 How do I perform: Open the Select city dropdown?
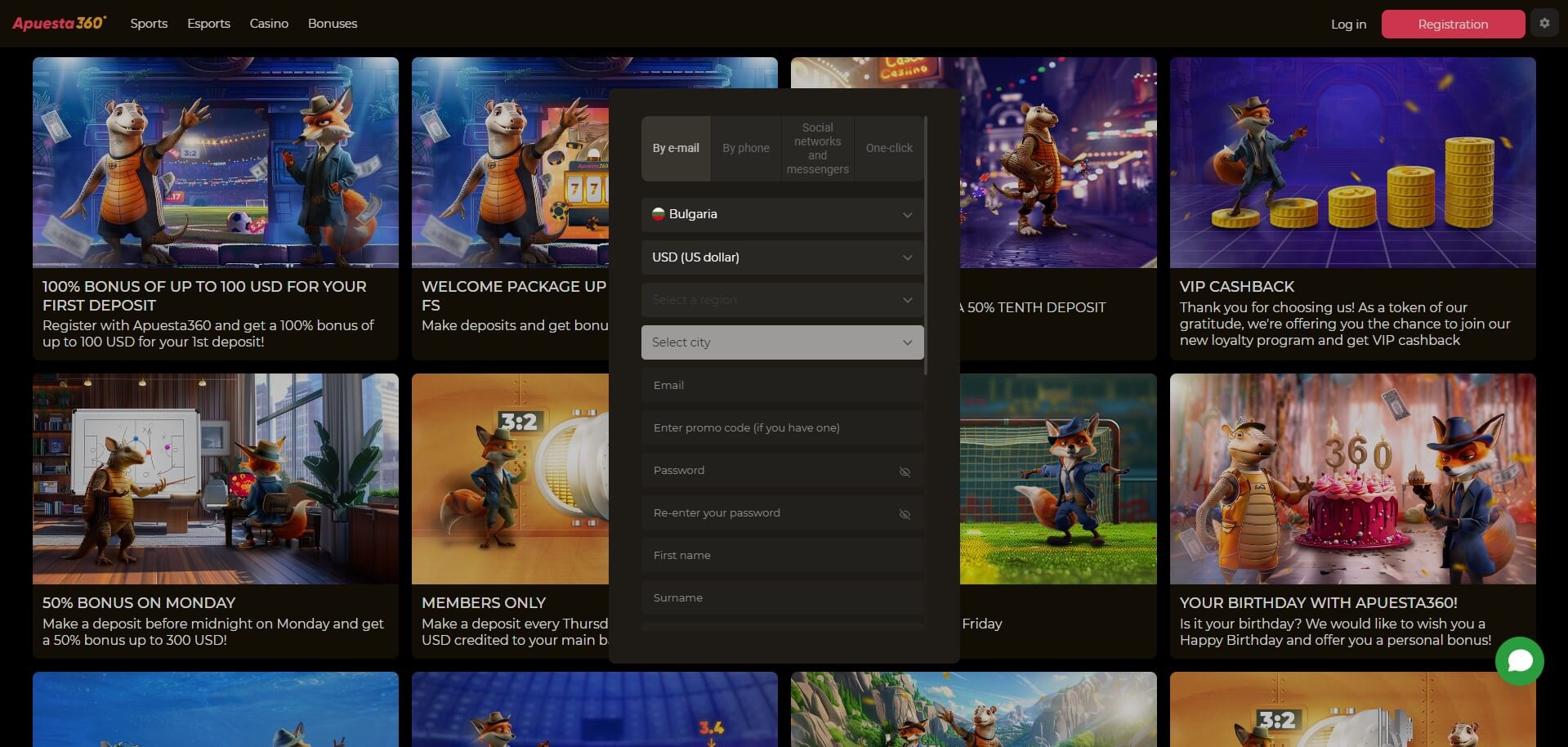pyautogui.click(x=783, y=342)
